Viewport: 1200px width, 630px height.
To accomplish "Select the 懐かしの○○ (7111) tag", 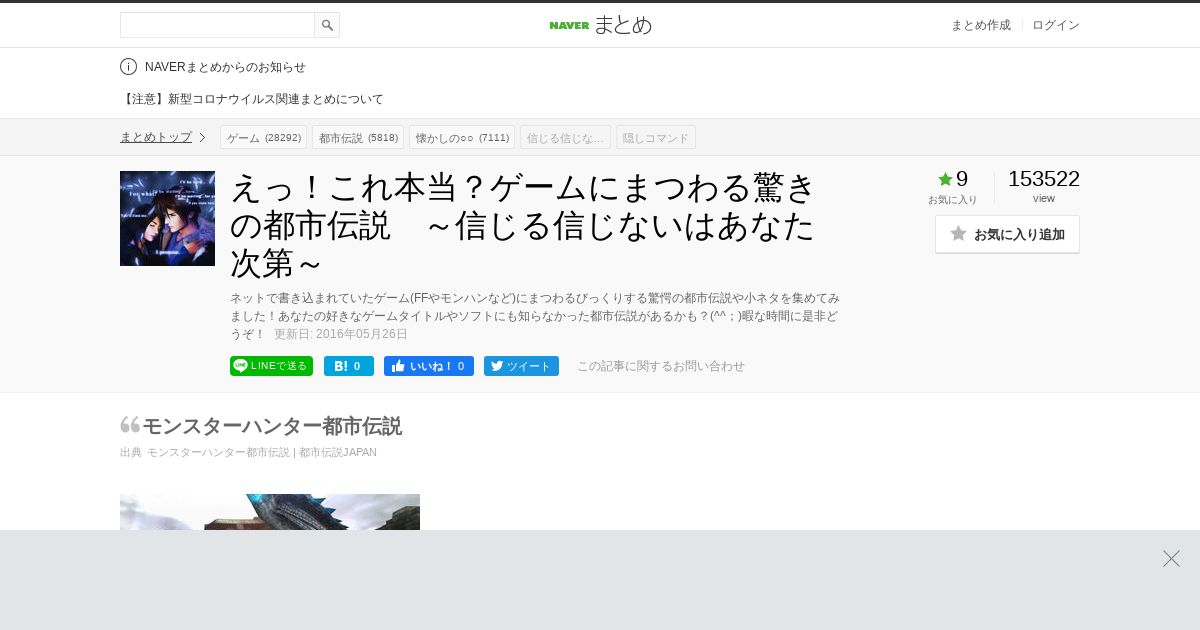I will [x=462, y=137].
